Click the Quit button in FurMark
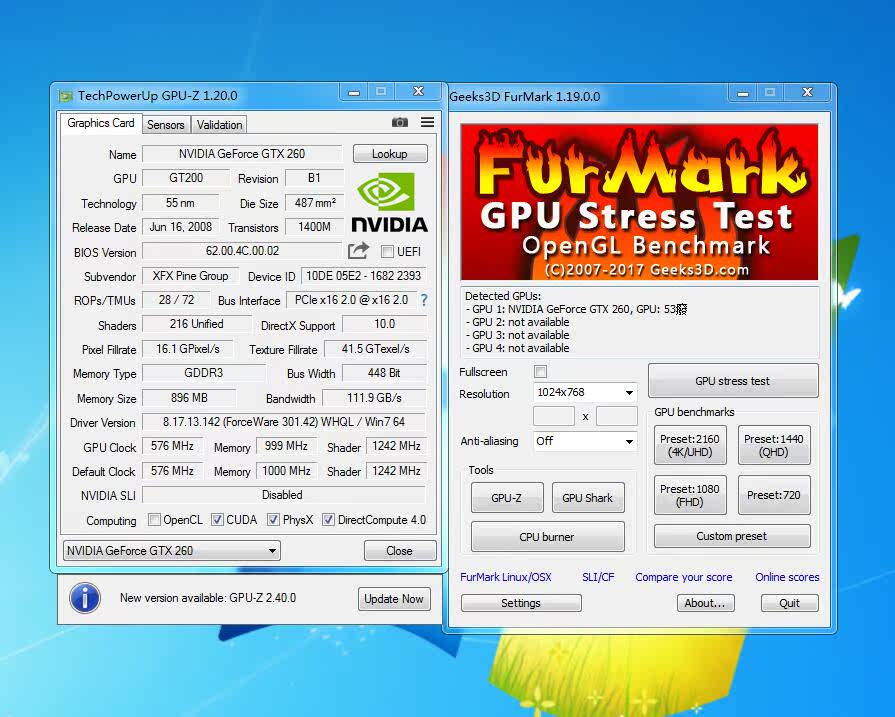The image size is (895, 717). pos(789,603)
